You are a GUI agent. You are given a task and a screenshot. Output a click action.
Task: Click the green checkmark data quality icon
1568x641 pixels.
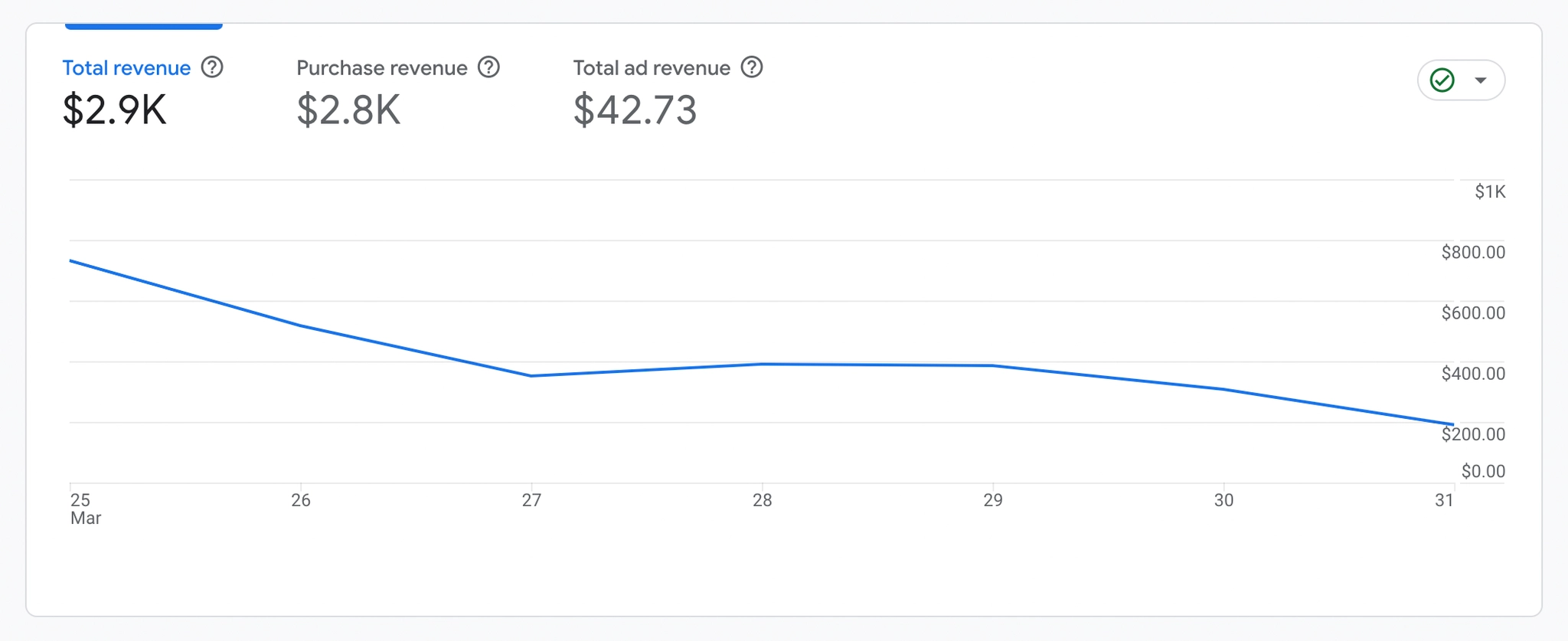click(1442, 80)
